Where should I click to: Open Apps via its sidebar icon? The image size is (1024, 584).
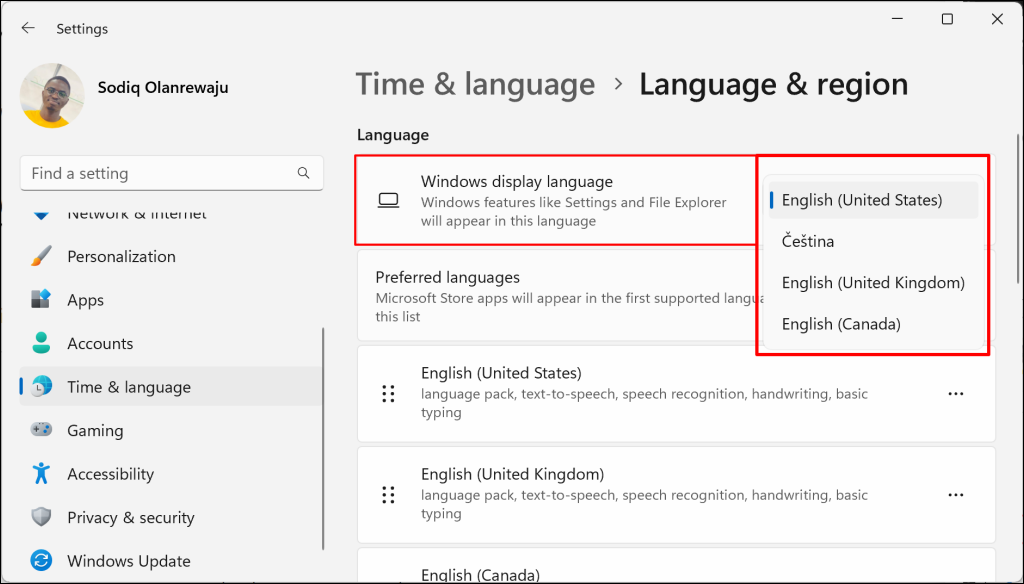[41, 300]
